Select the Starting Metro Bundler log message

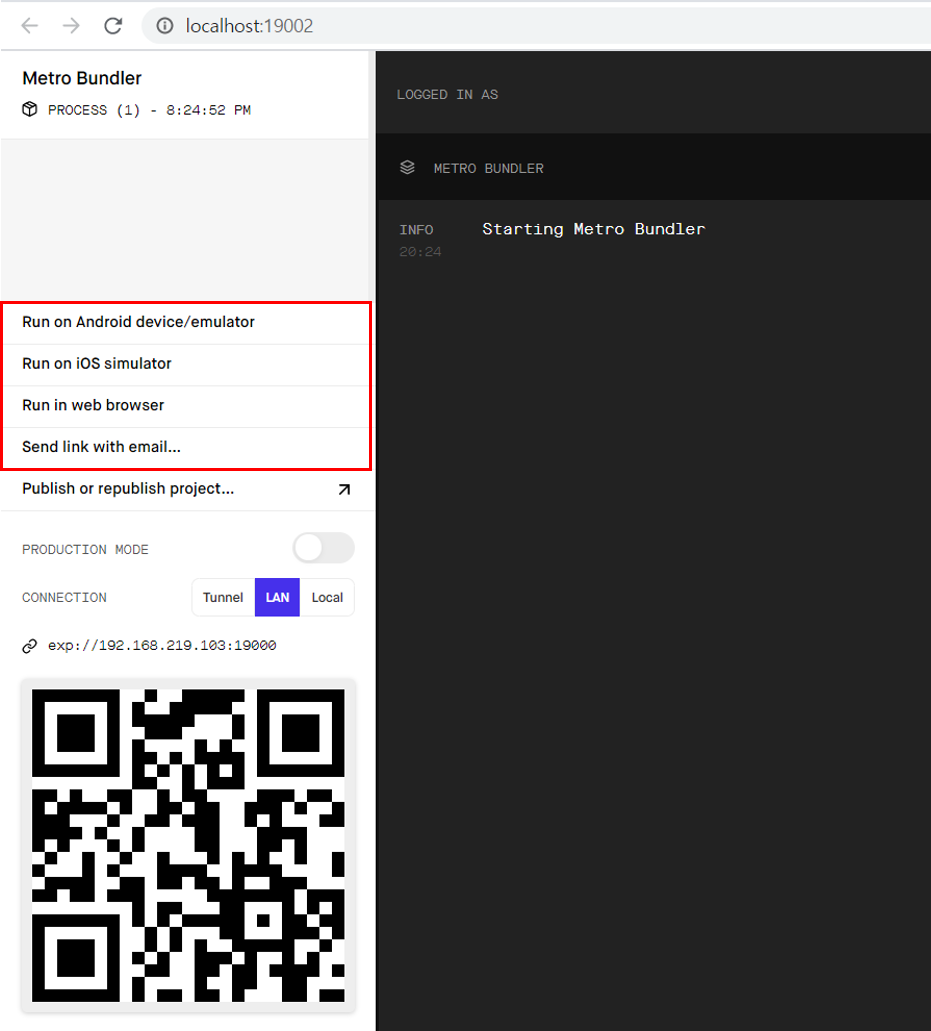point(594,229)
